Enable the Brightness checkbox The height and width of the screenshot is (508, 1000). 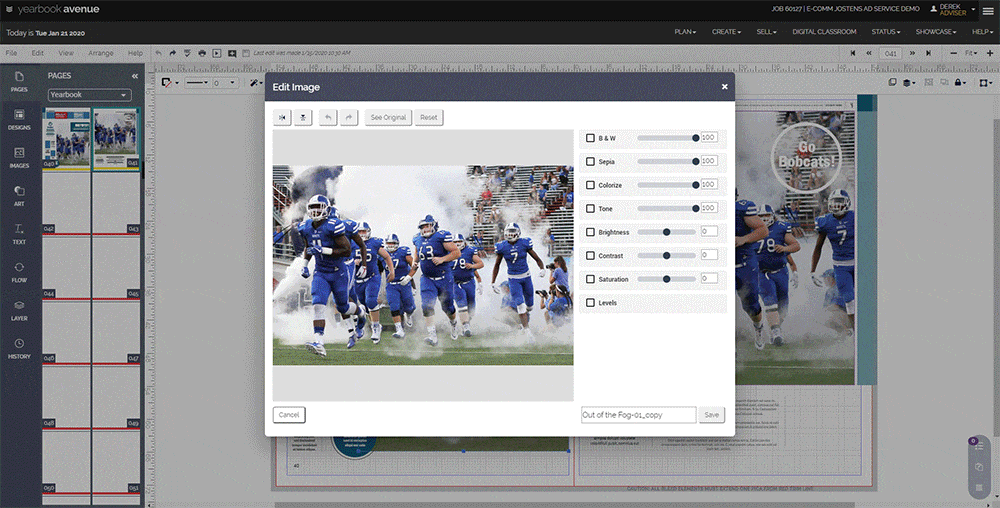[590, 232]
